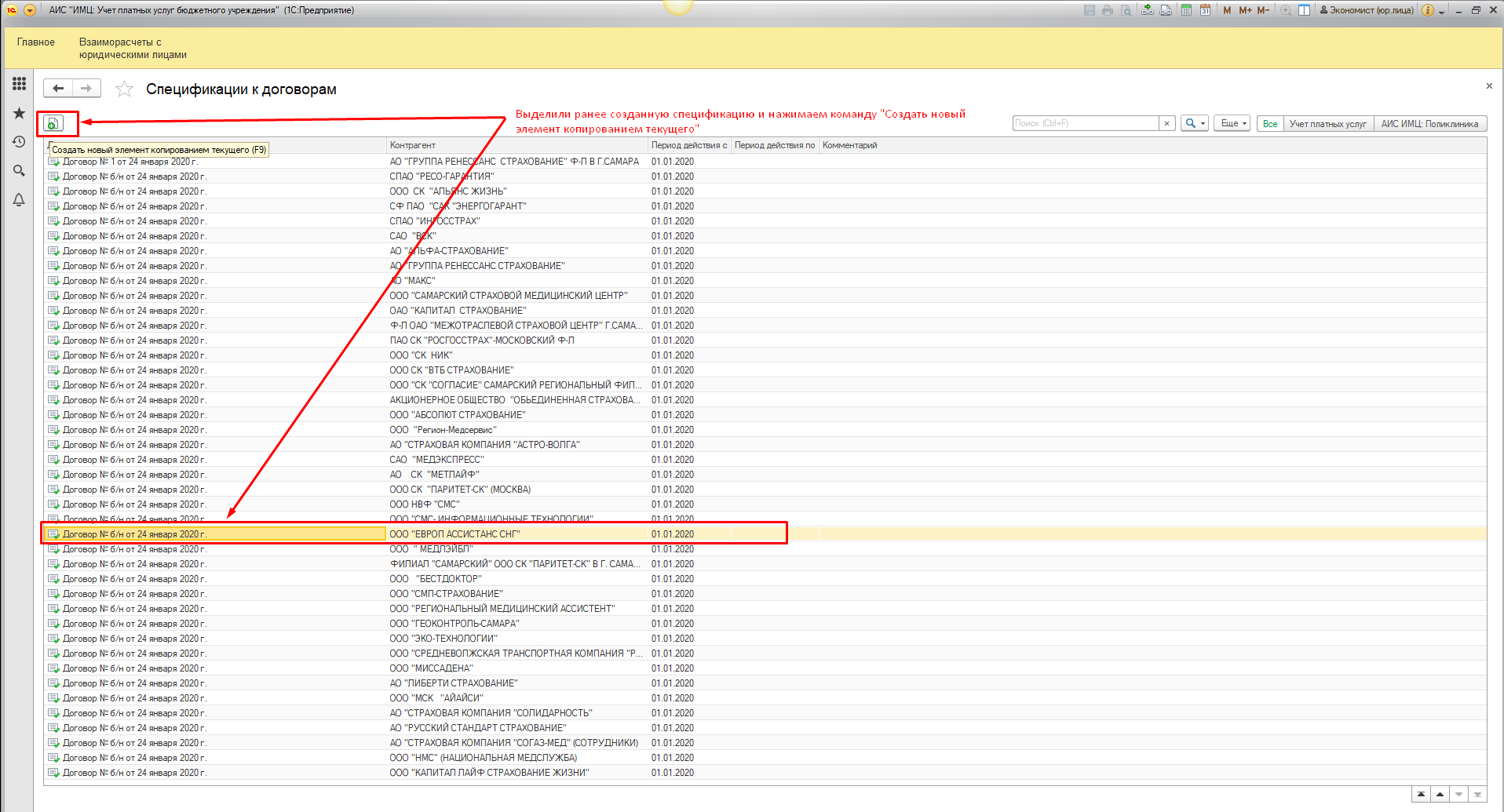Open the sections menu grid icon
The height and width of the screenshot is (812, 1504).
tap(19, 84)
